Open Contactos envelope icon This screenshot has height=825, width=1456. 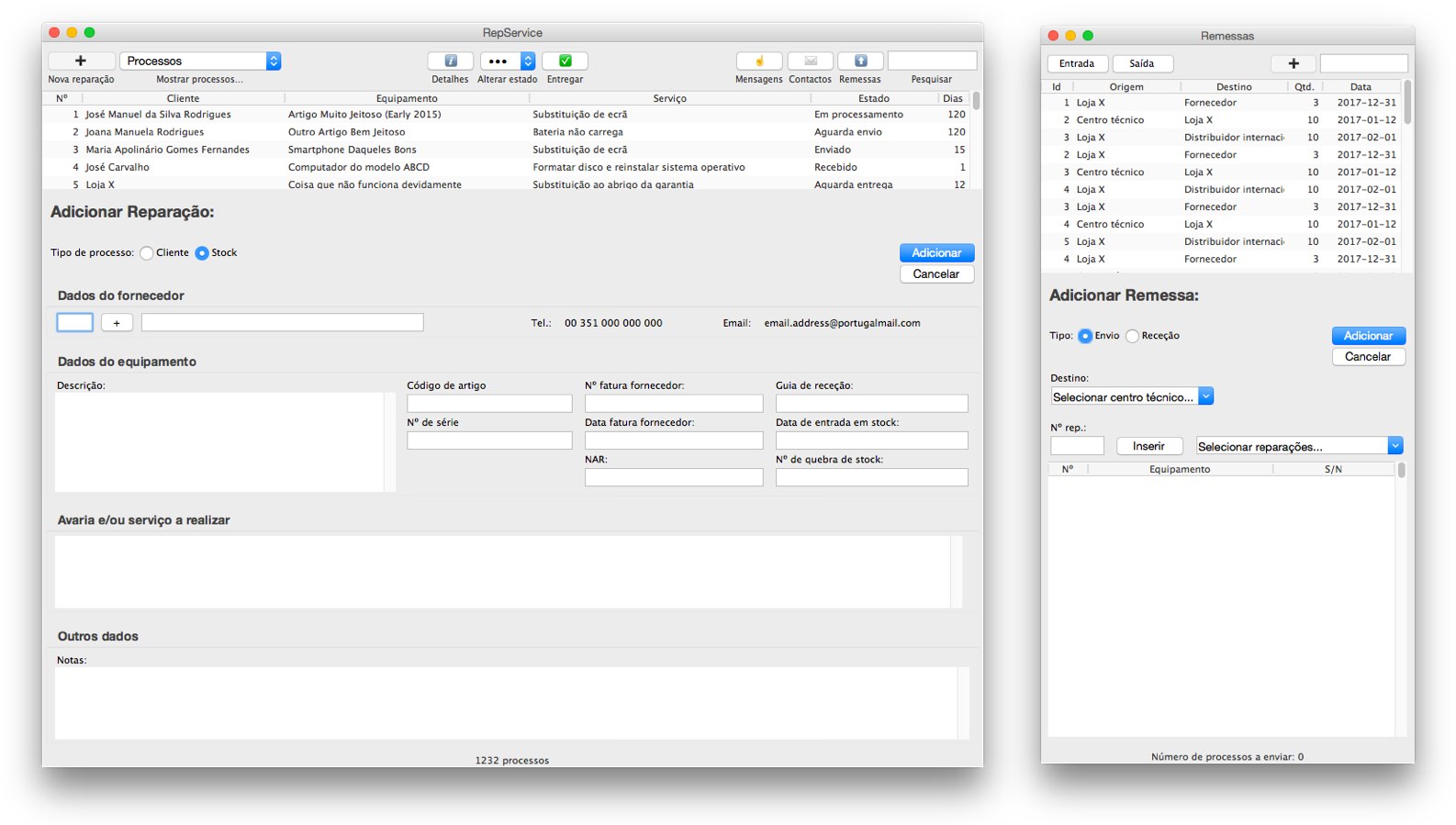click(811, 61)
